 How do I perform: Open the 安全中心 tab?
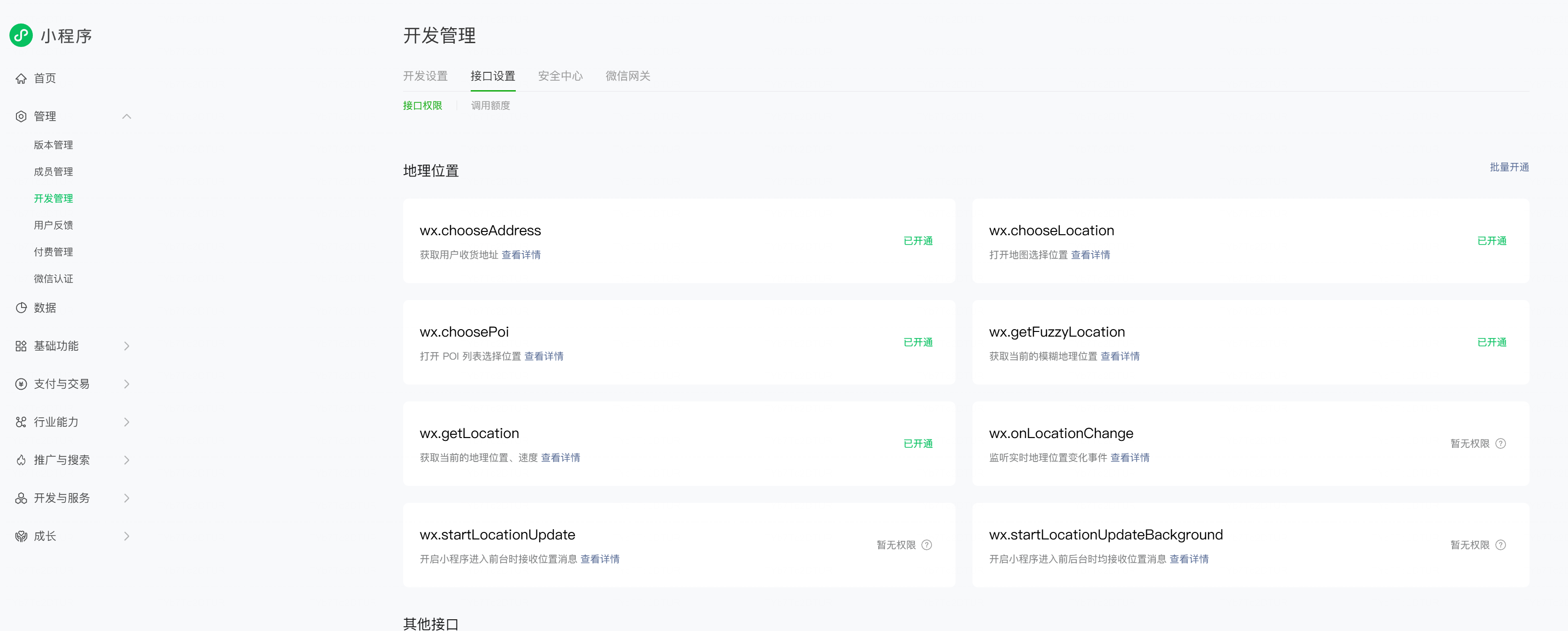coord(560,76)
